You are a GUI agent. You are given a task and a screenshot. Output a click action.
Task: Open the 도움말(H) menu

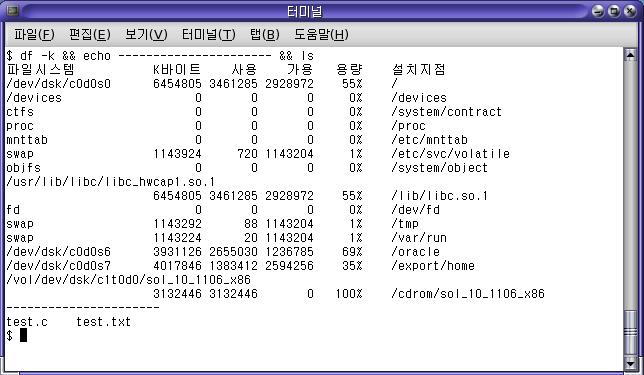coord(321,35)
